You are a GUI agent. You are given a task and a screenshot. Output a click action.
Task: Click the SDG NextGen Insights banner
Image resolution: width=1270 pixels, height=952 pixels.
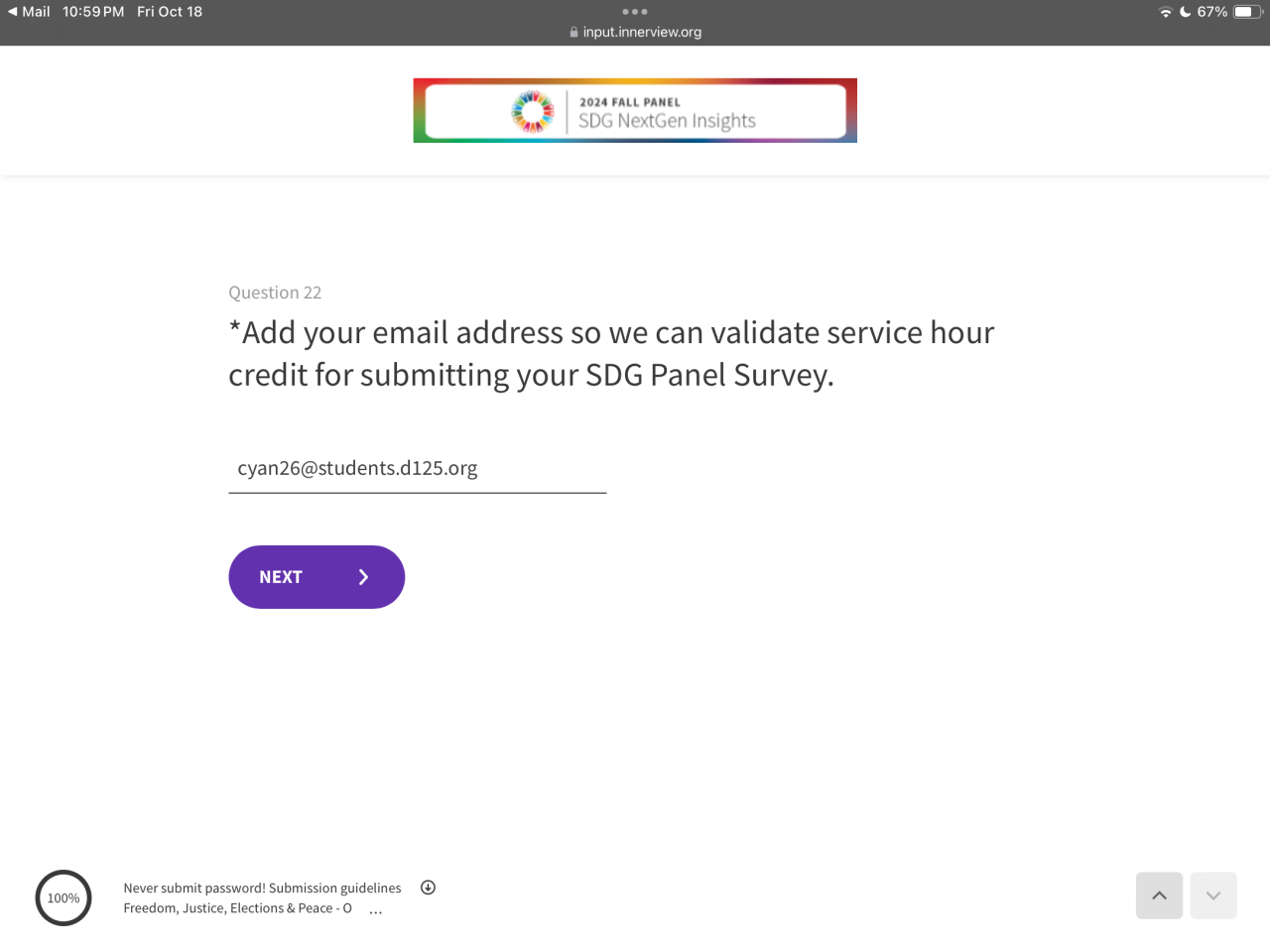click(635, 111)
